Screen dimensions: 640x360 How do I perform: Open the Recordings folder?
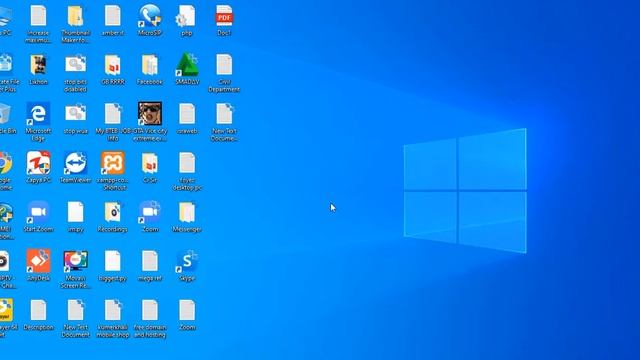(113, 216)
